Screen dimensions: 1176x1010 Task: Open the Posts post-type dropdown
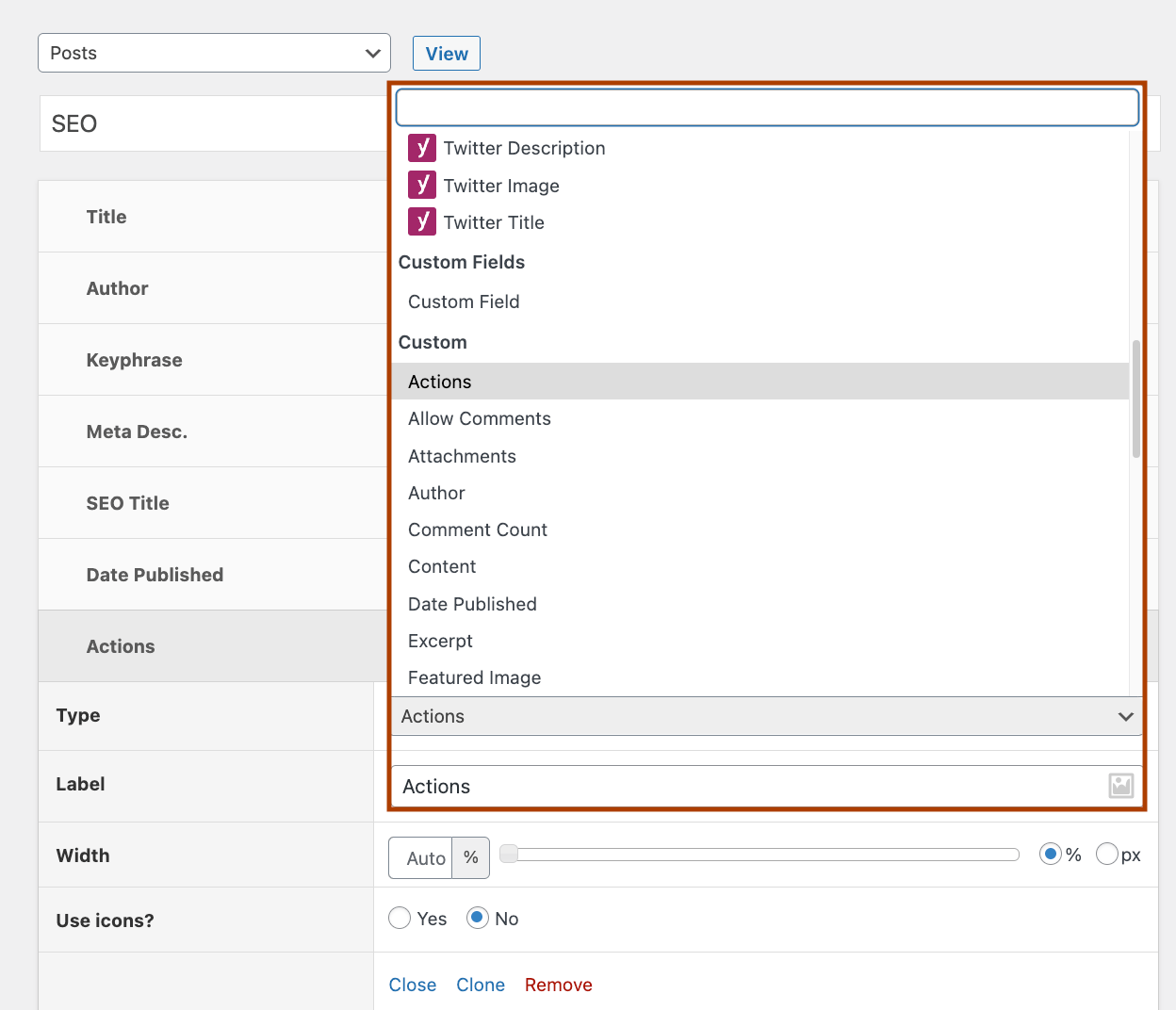coord(213,53)
